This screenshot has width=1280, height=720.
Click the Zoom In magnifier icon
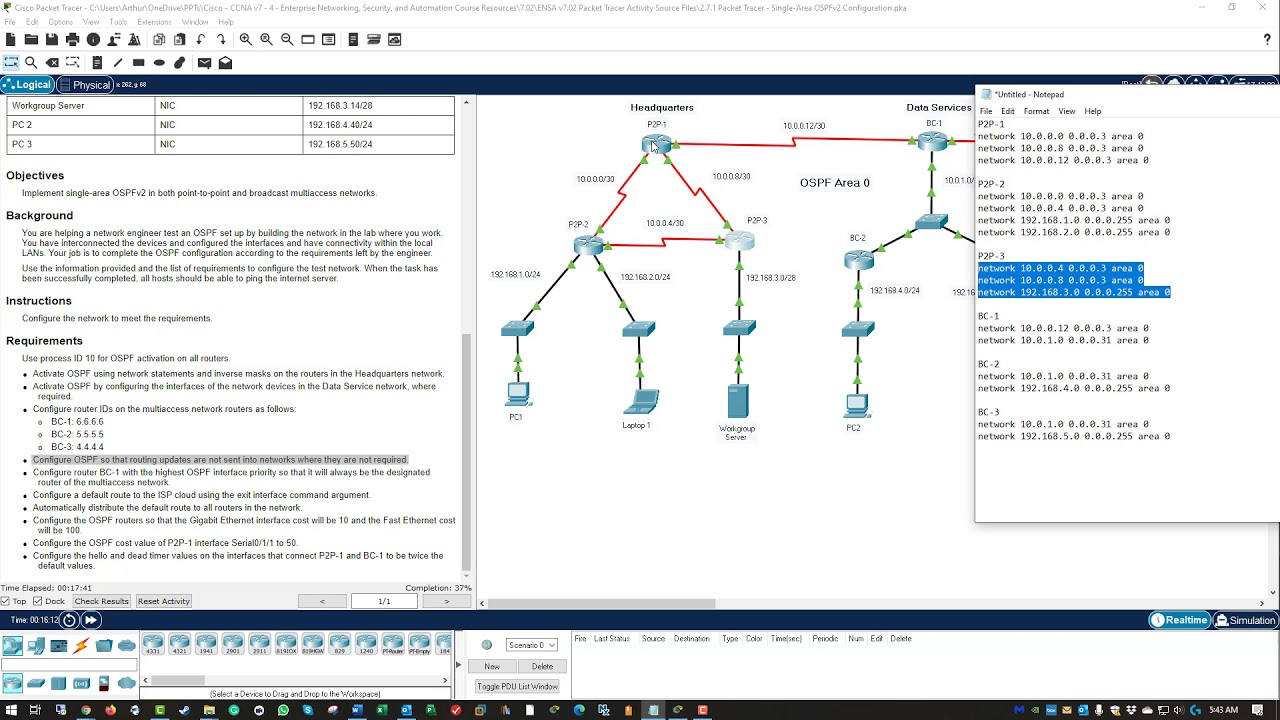click(x=245, y=39)
